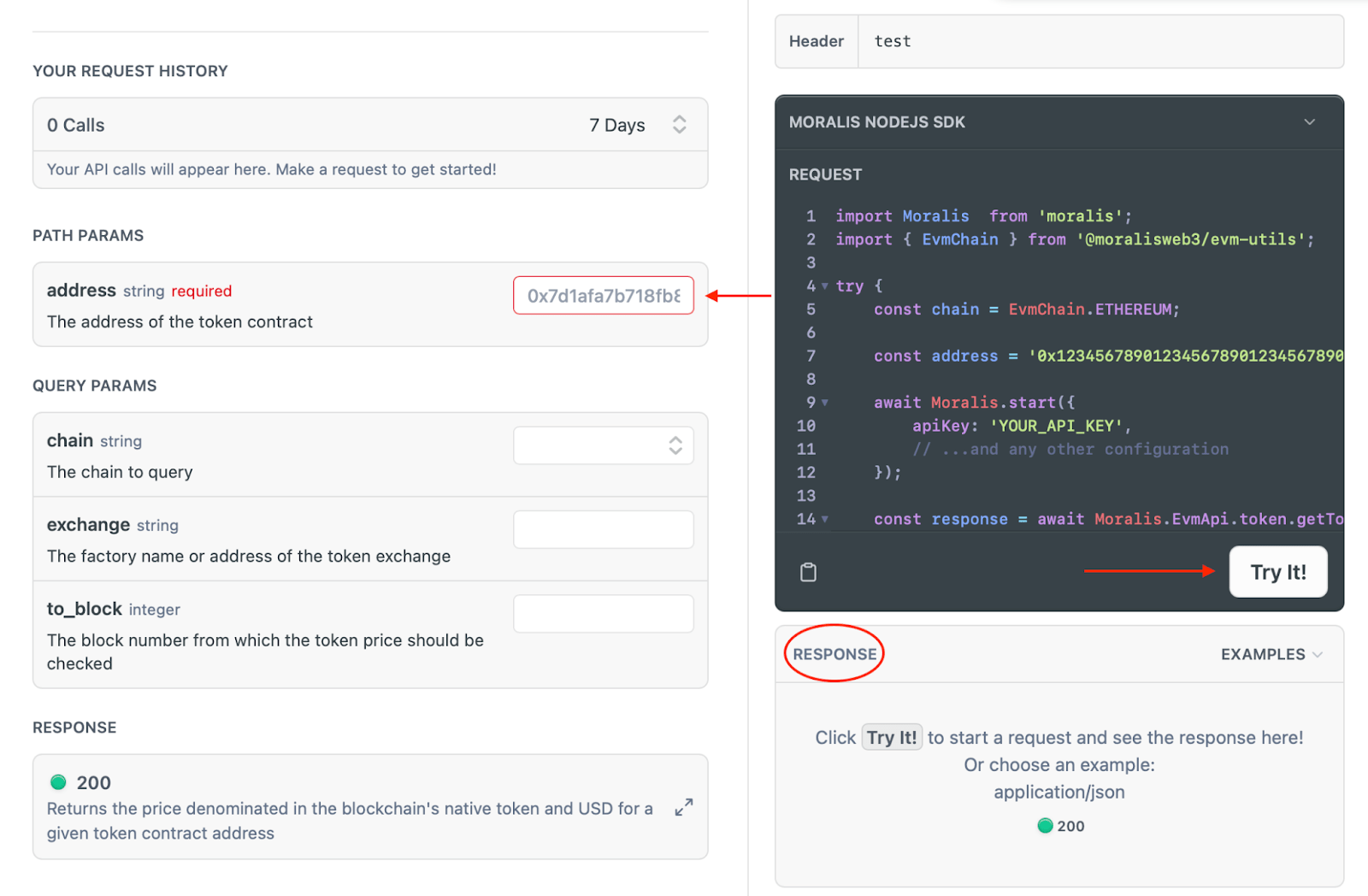Edit the address path parameter field
1368x896 pixels.
[x=603, y=295]
